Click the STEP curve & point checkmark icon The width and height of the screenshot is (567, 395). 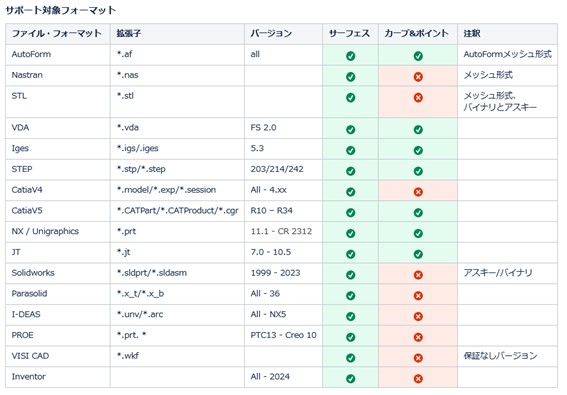418,171
